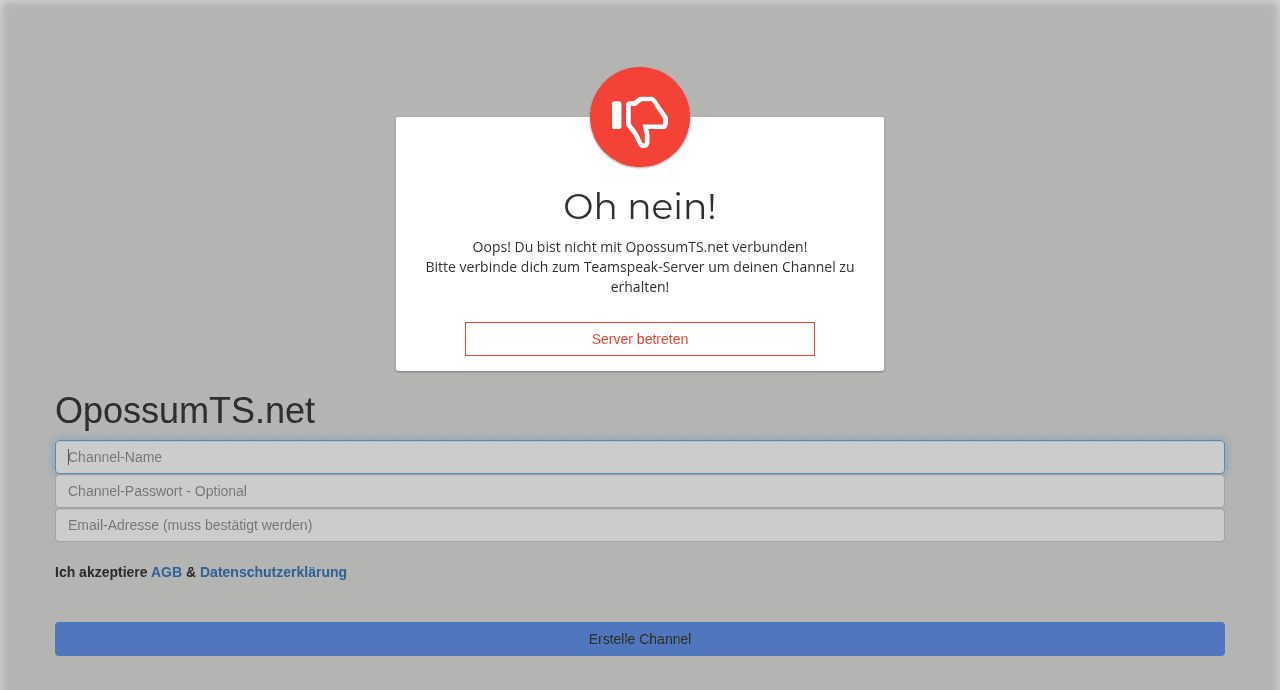Click the OpossumTS.net heading
1280x690 pixels.
coord(185,411)
